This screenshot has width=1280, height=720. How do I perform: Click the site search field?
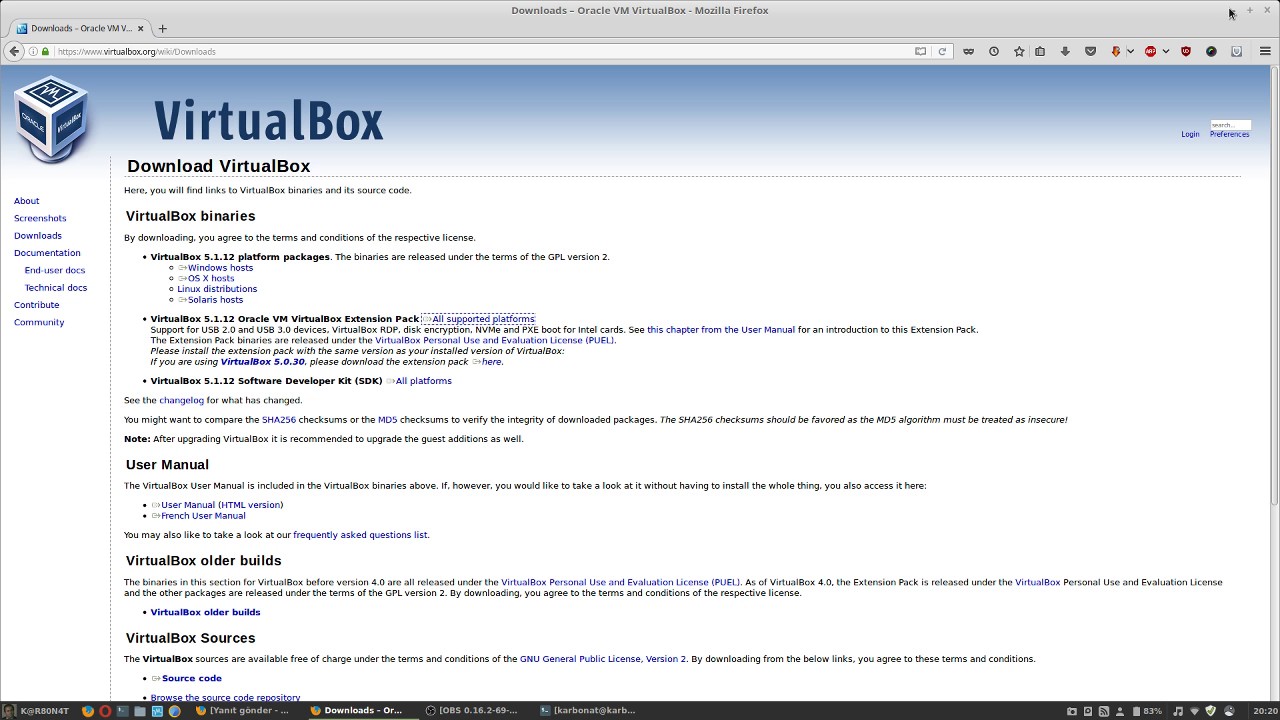(x=1230, y=125)
